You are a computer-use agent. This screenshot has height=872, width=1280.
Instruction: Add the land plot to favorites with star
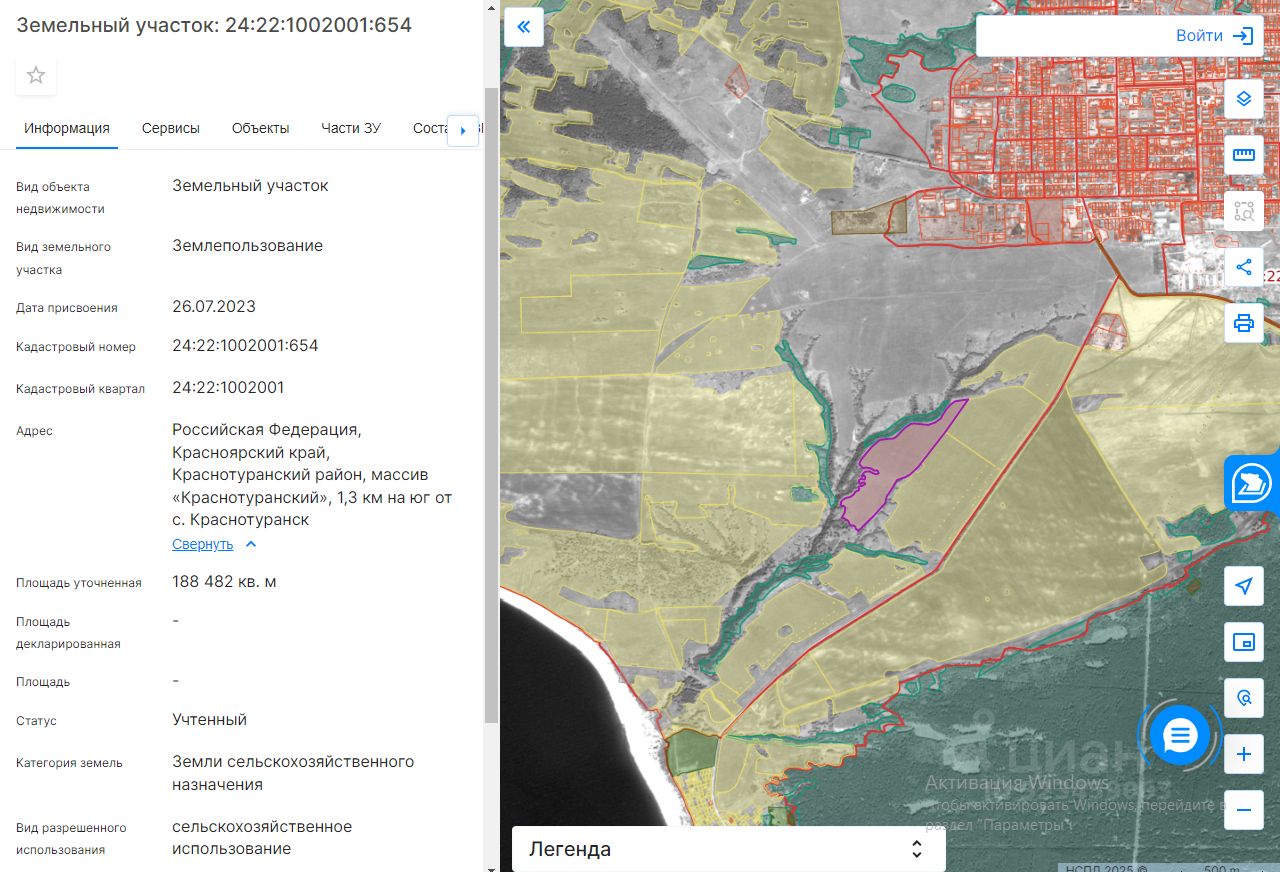click(36, 75)
